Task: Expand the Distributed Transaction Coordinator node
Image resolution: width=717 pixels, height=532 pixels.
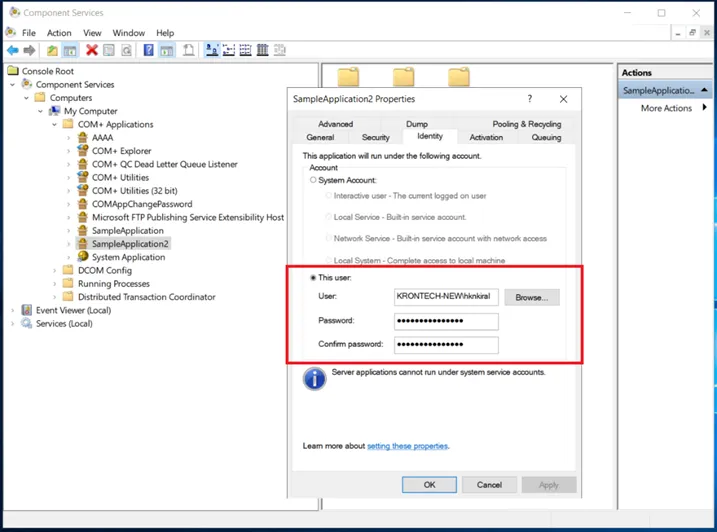Action: (54, 297)
